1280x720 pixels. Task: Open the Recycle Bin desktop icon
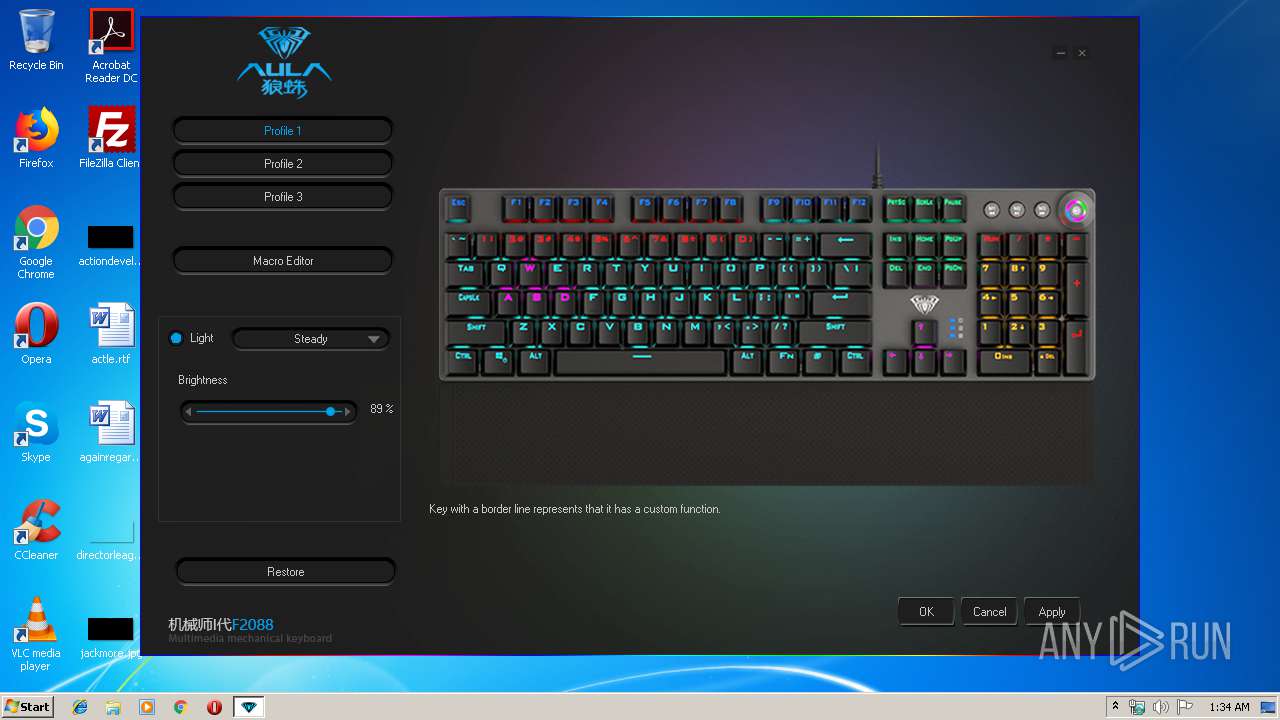(36, 40)
